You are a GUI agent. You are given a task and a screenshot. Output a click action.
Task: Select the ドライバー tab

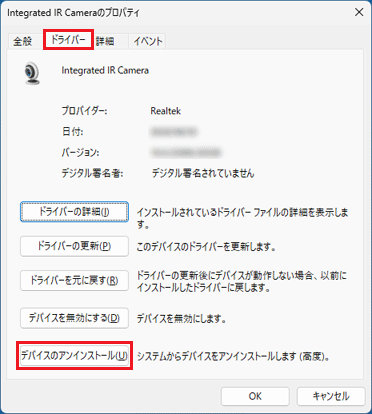point(68,40)
